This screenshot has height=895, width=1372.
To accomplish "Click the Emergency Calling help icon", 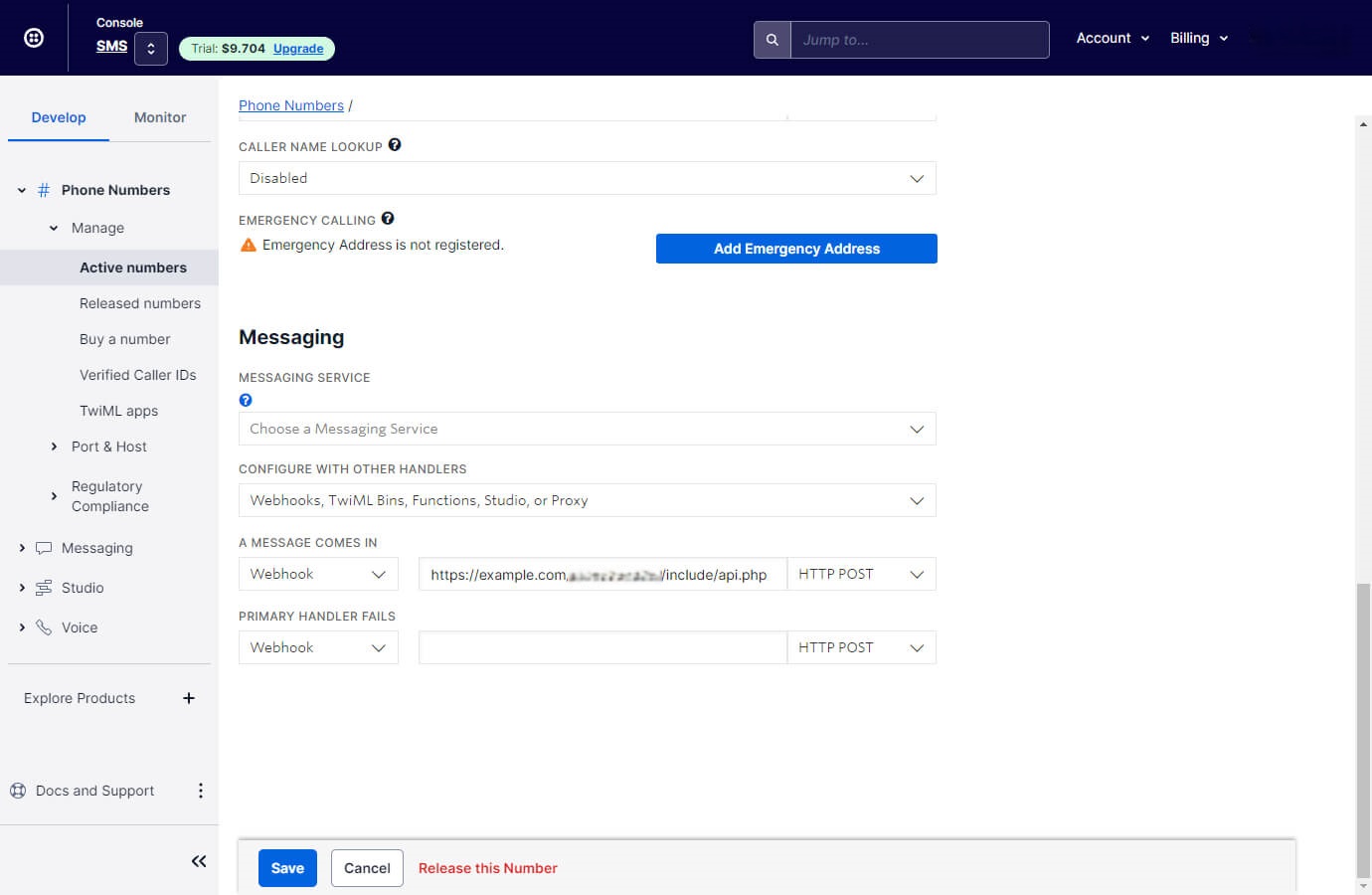I will coord(388,219).
